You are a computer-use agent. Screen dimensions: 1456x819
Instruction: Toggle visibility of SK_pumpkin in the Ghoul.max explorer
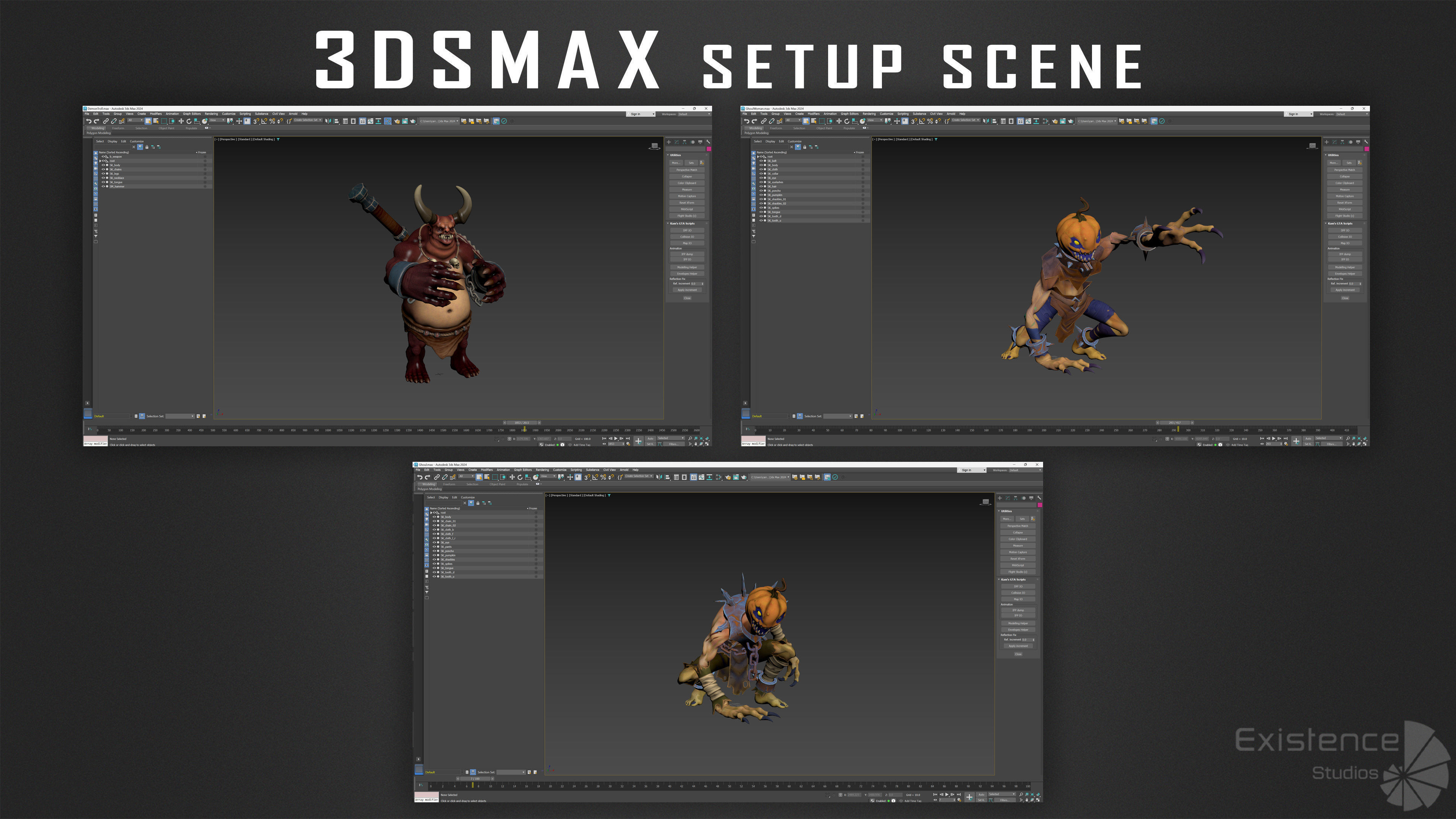434,555
